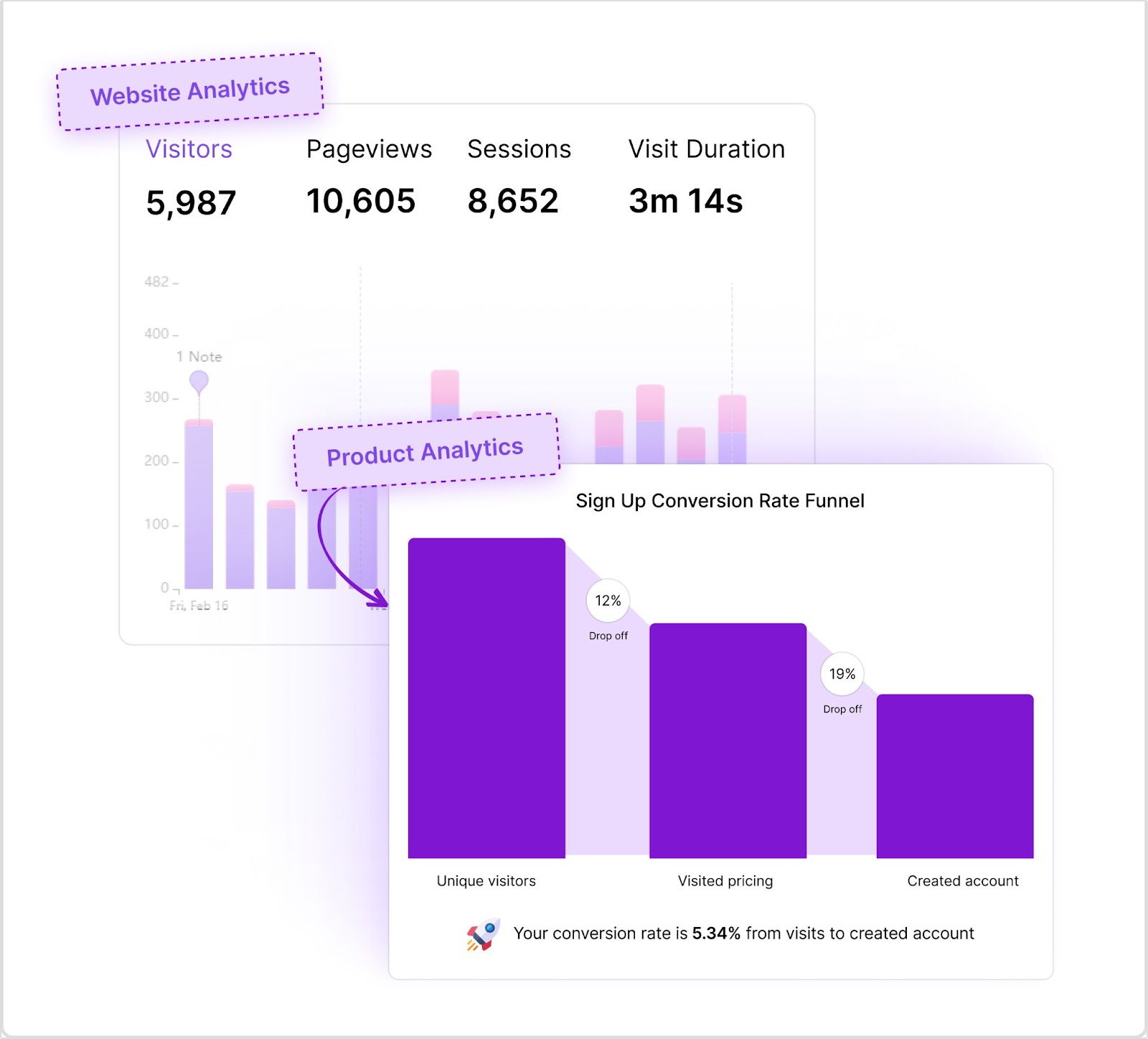The image size is (1148, 1039).
Task: Click the Visited pricing funnel bar
Action: coord(728,741)
